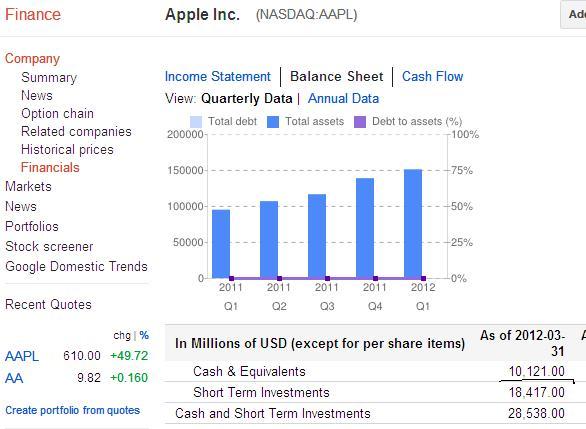Image resolution: width=586 pixels, height=429 pixels.
Task: Open the Income Statement tab
Action: 218,77
